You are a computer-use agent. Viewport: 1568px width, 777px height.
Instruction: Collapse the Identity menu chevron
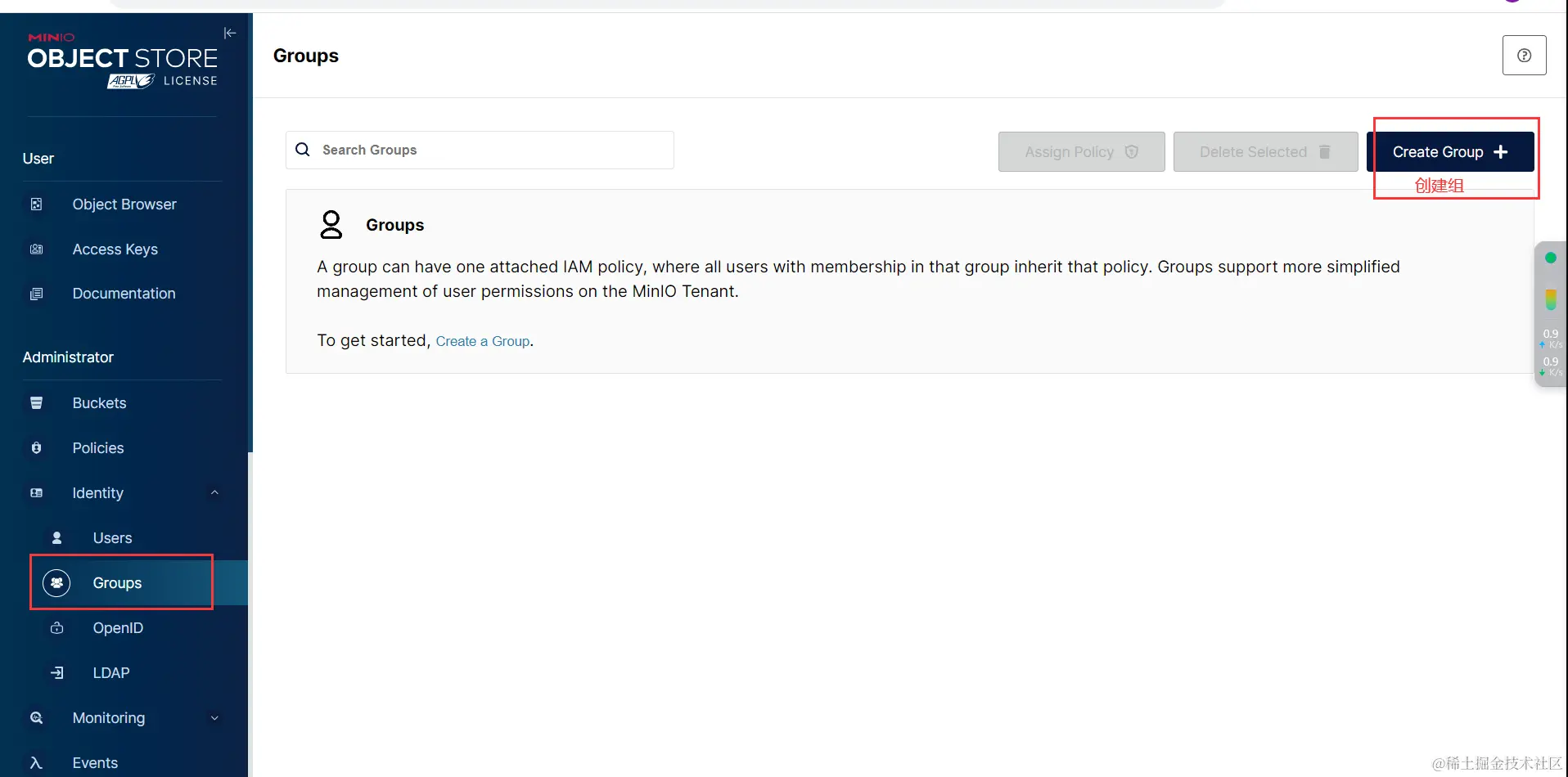click(x=214, y=493)
